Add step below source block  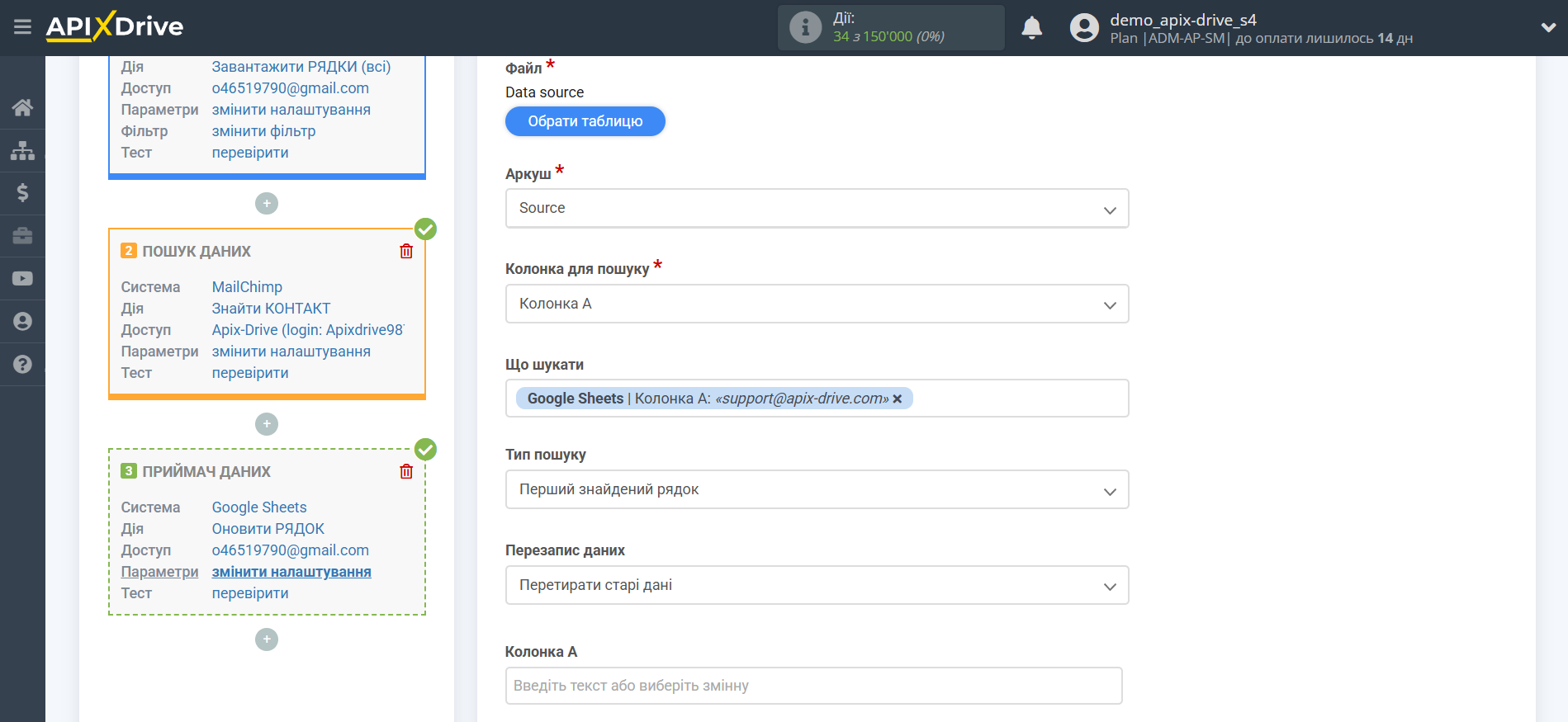click(x=267, y=203)
